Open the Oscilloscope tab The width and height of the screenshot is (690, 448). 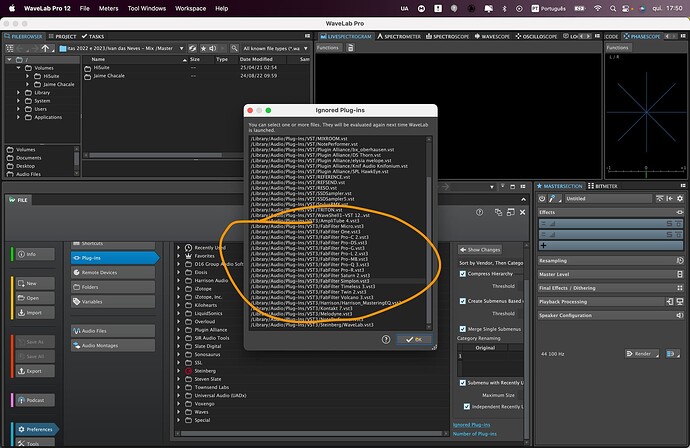(x=536, y=37)
